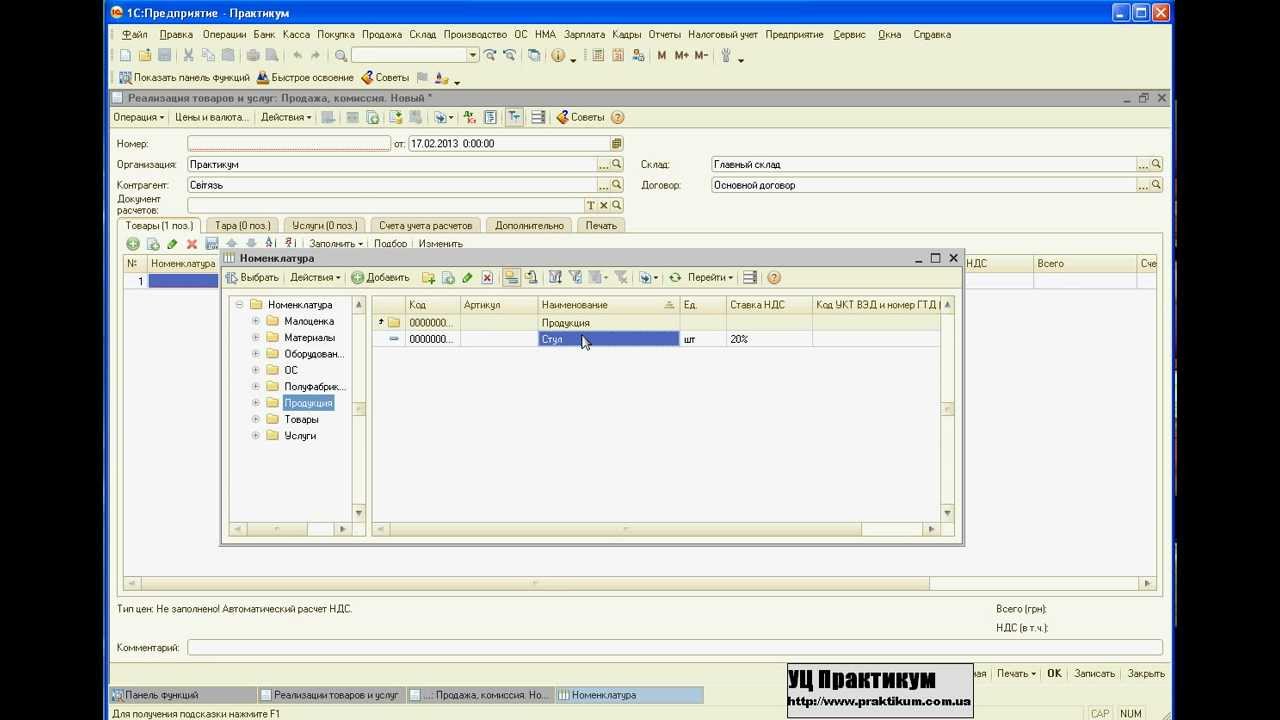Click the Cut scissors icon in main toolbar
Screen dimensions: 1280x720
click(x=188, y=55)
